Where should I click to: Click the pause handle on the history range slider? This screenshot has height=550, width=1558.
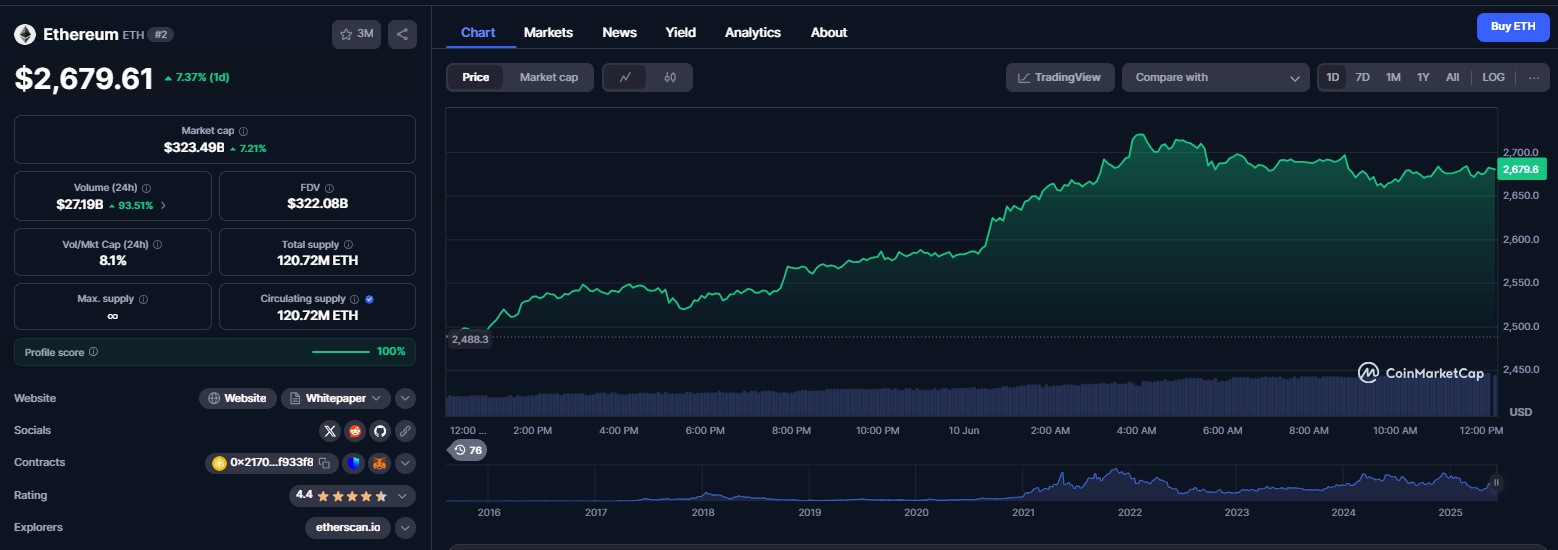click(1497, 482)
